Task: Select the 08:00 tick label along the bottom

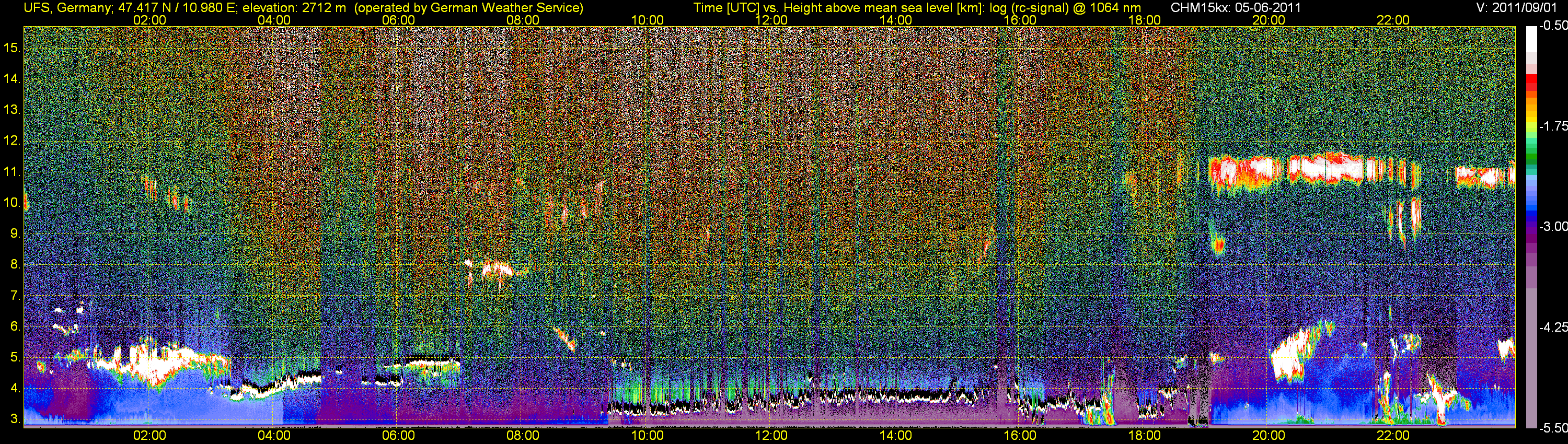Action: tap(522, 436)
